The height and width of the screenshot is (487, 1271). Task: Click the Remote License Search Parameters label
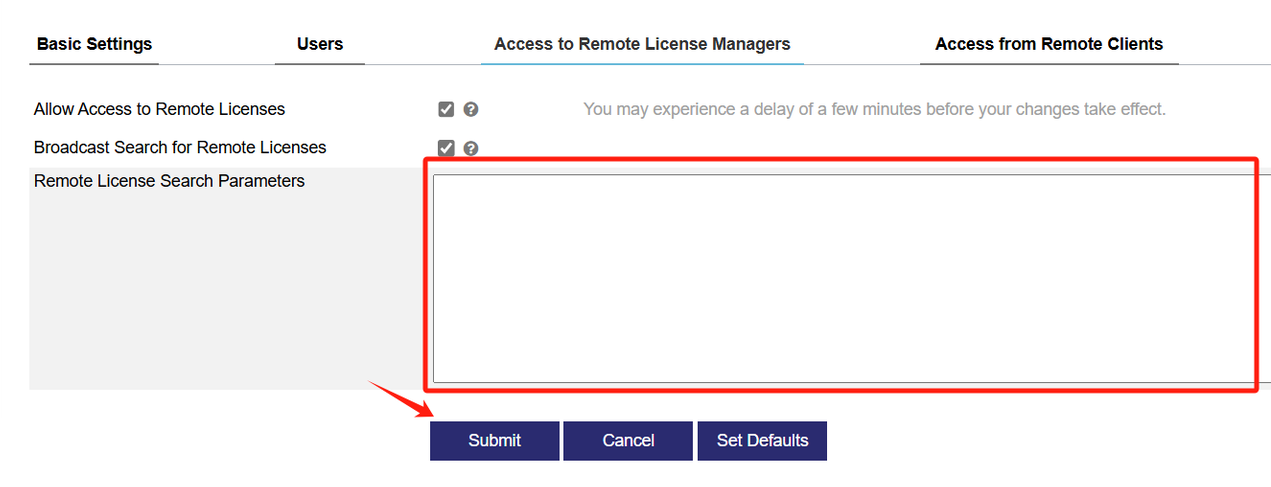[x=169, y=181]
